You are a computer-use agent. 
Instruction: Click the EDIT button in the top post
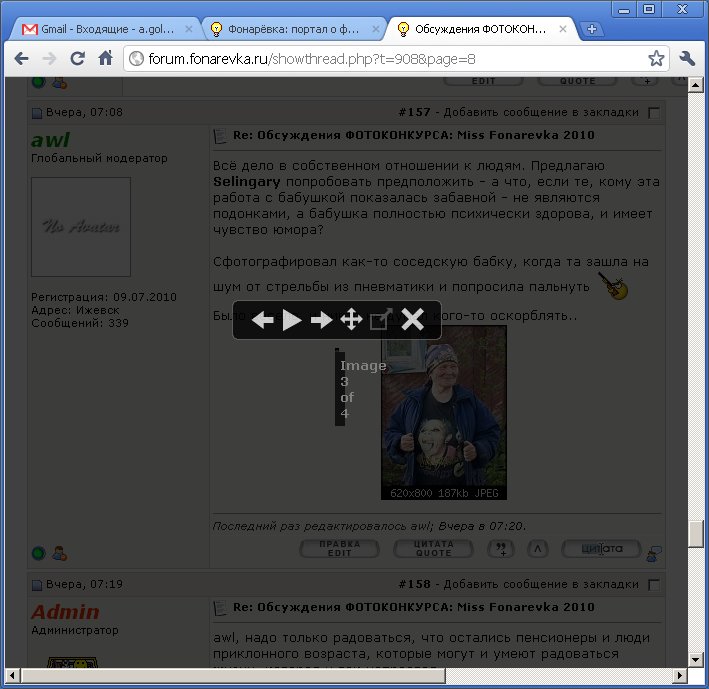pos(483,81)
